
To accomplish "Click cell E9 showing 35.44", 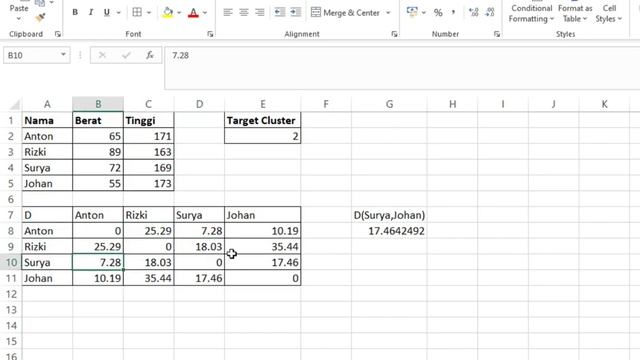I will coord(262,247).
